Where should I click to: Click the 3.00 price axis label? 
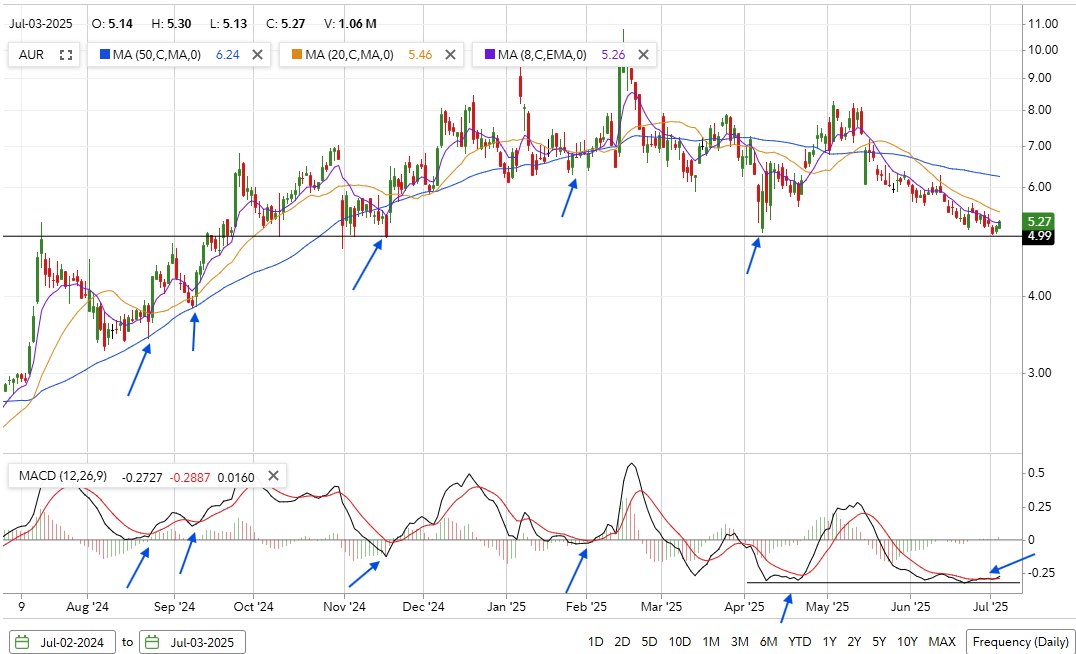coord(1040,373)
